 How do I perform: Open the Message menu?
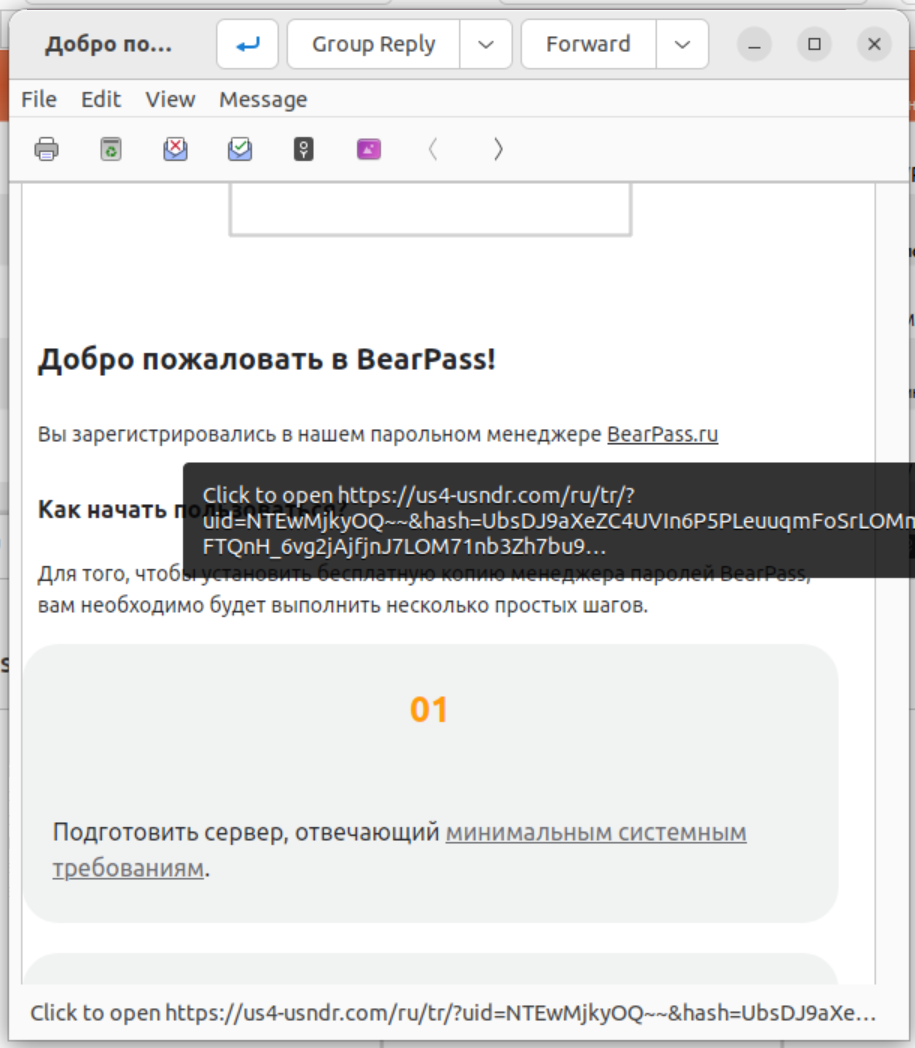point(263,100)
